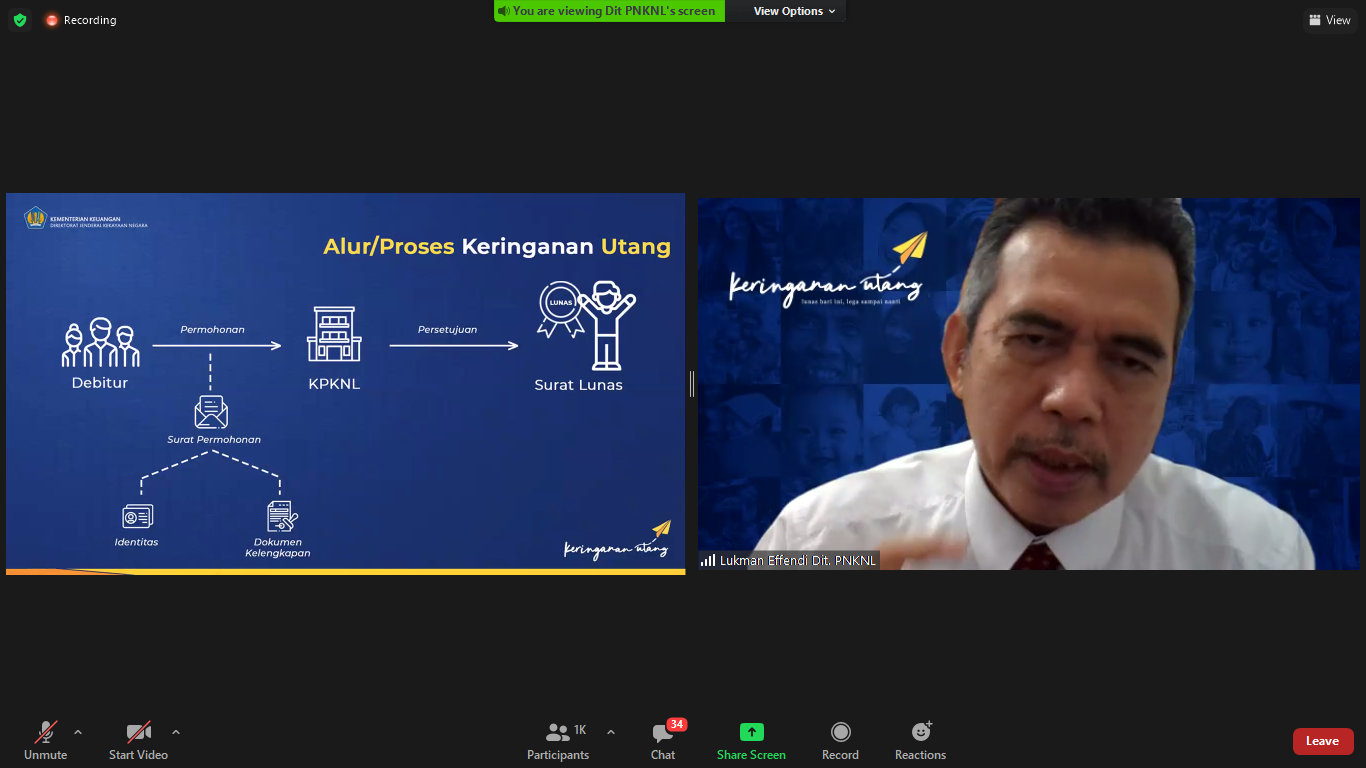Expand the arrow next to Participants
The height and width of the screenshot is (768, 1366).
(x=611, y=732)
